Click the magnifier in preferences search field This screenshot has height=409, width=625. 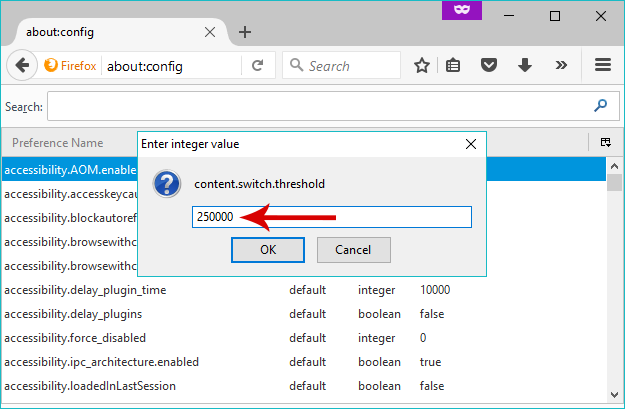(601, 106)
